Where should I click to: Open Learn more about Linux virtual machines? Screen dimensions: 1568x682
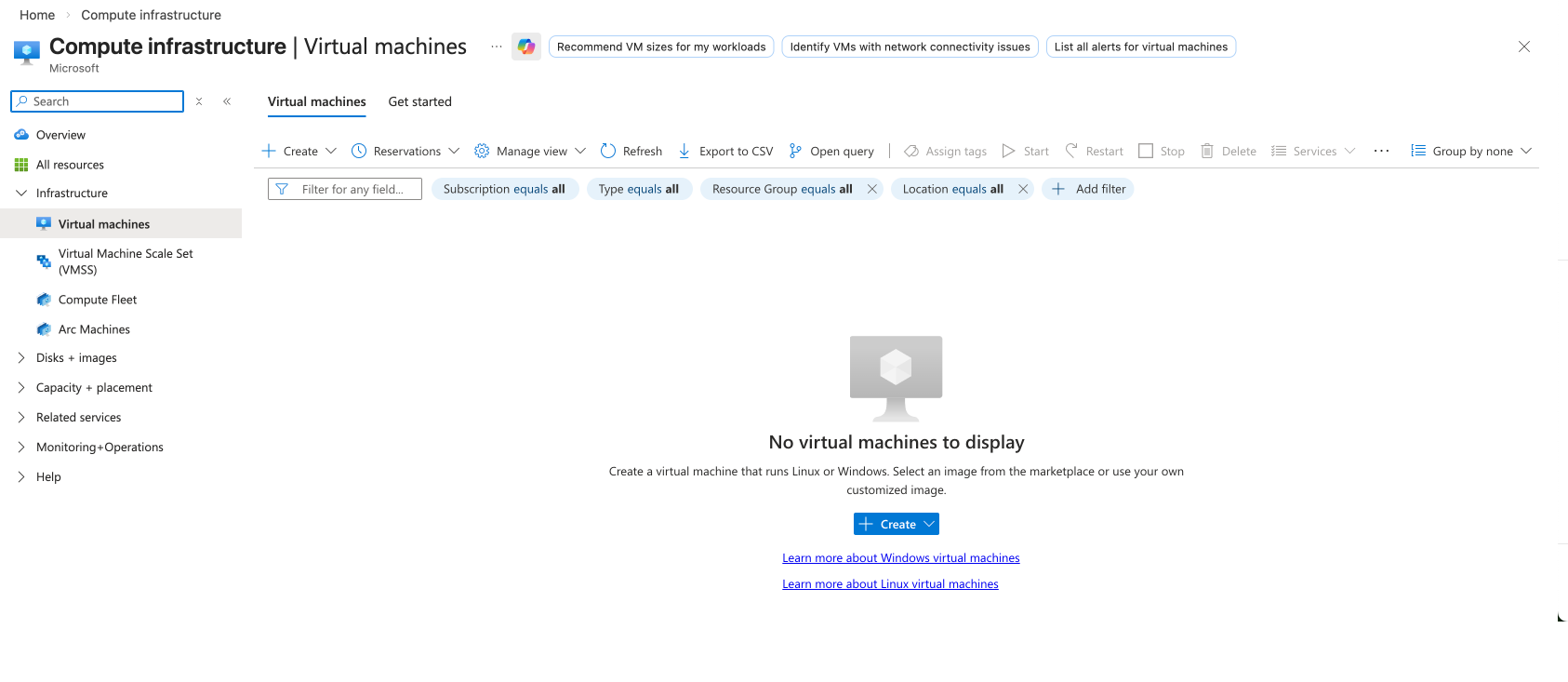[890, 584]
